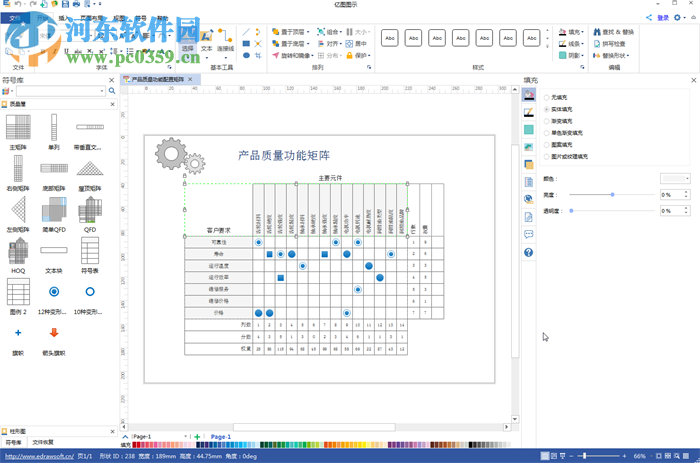Click the 居中 center icon

tap(356, 44)
